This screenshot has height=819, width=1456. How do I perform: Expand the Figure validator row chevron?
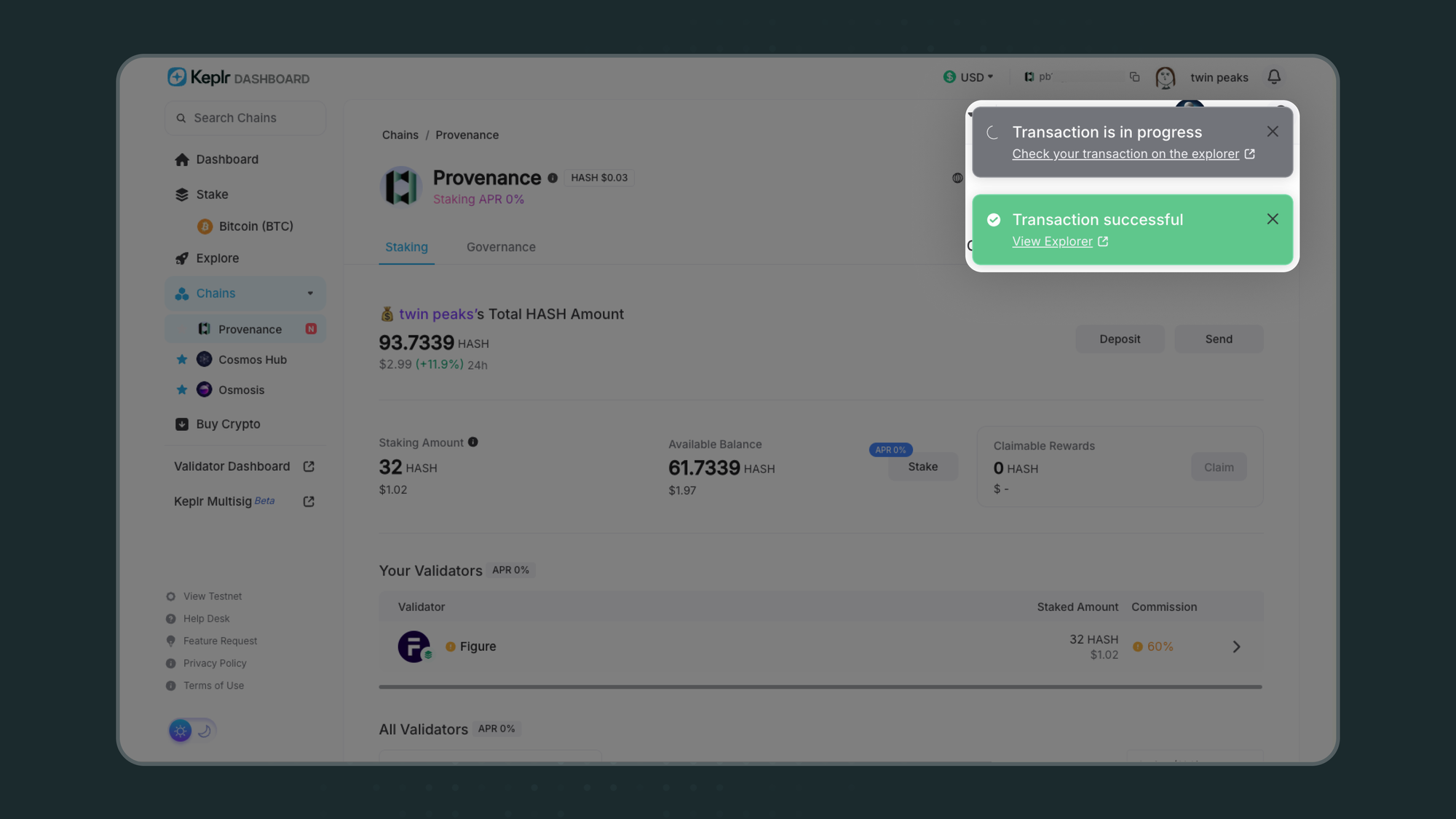(1236, 646)
